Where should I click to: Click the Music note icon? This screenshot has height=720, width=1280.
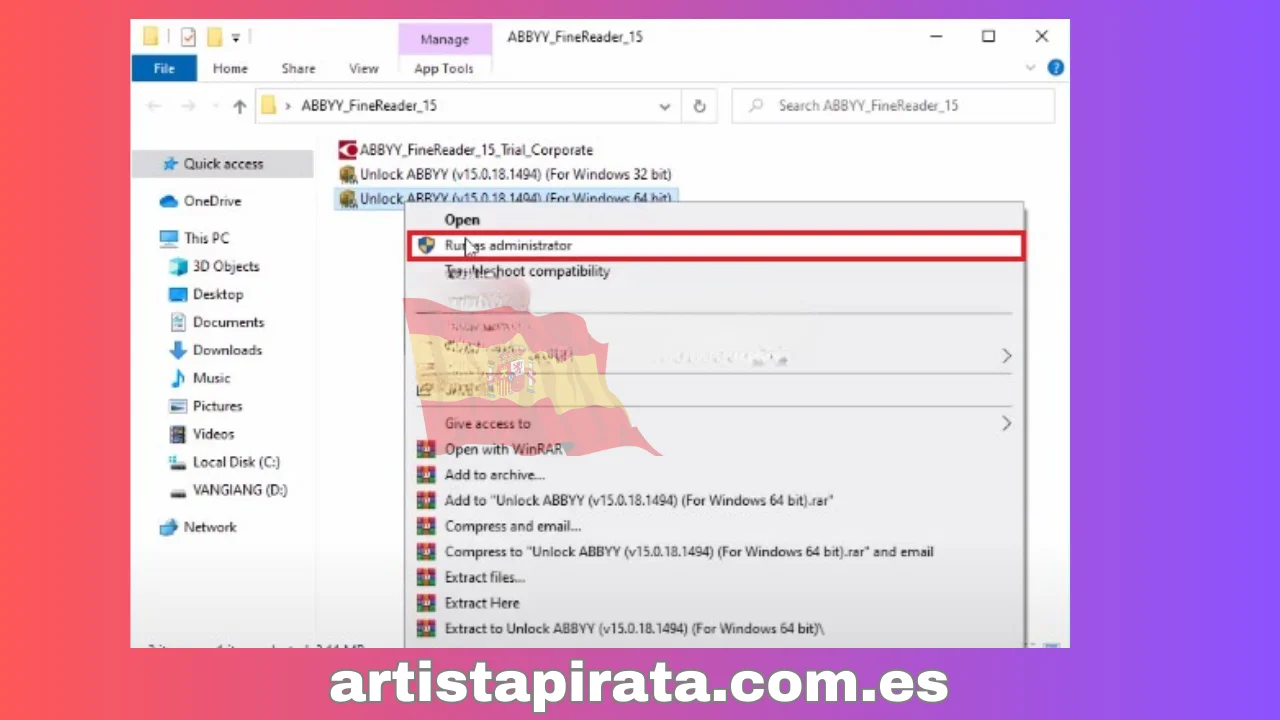pos(178,378)
